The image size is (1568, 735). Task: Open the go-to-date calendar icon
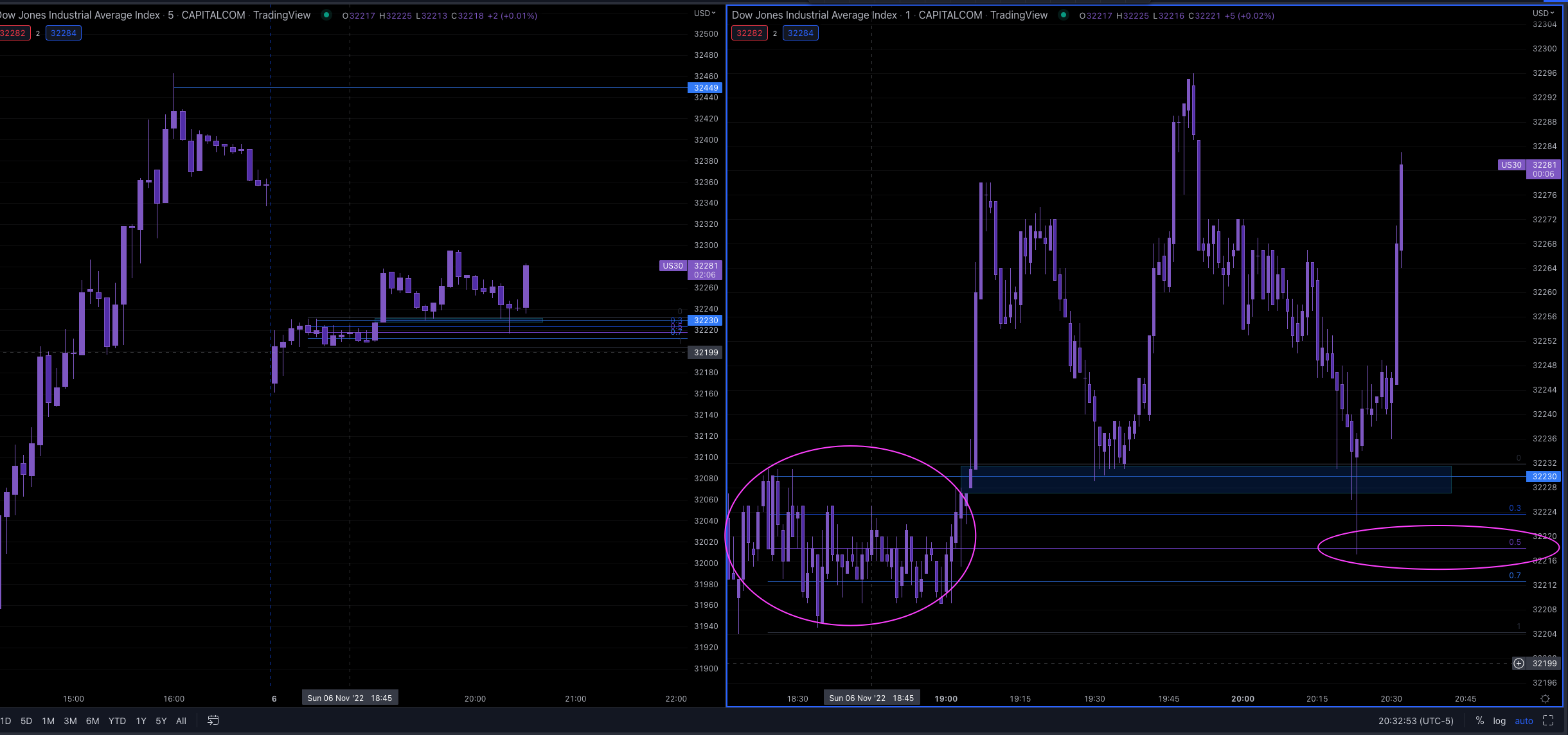coord(213,721)
